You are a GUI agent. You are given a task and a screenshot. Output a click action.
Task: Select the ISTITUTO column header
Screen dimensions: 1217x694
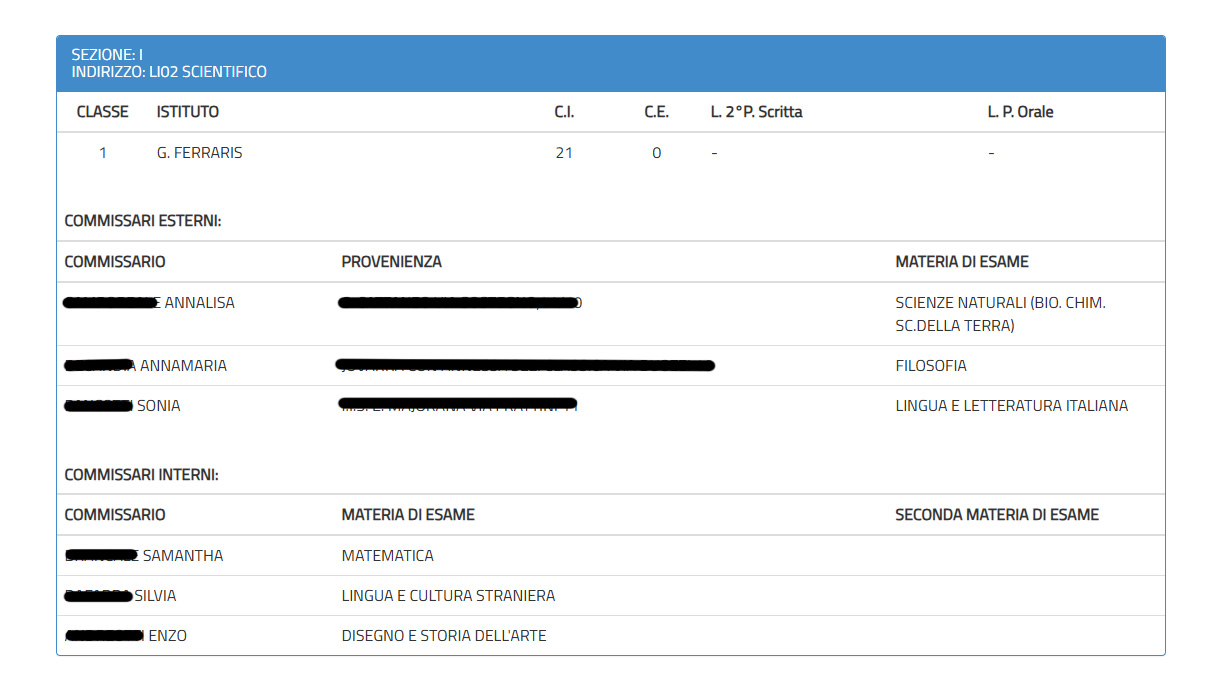(x=188, y=112)
